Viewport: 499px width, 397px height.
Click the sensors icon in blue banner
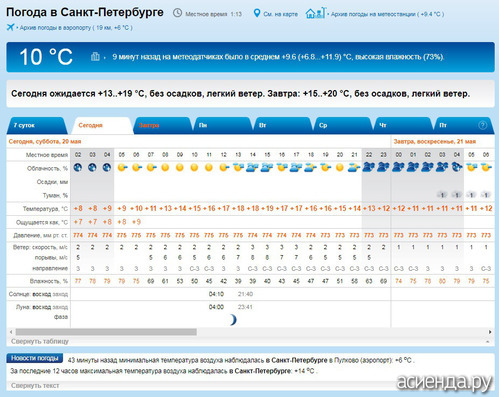(95, 56)
